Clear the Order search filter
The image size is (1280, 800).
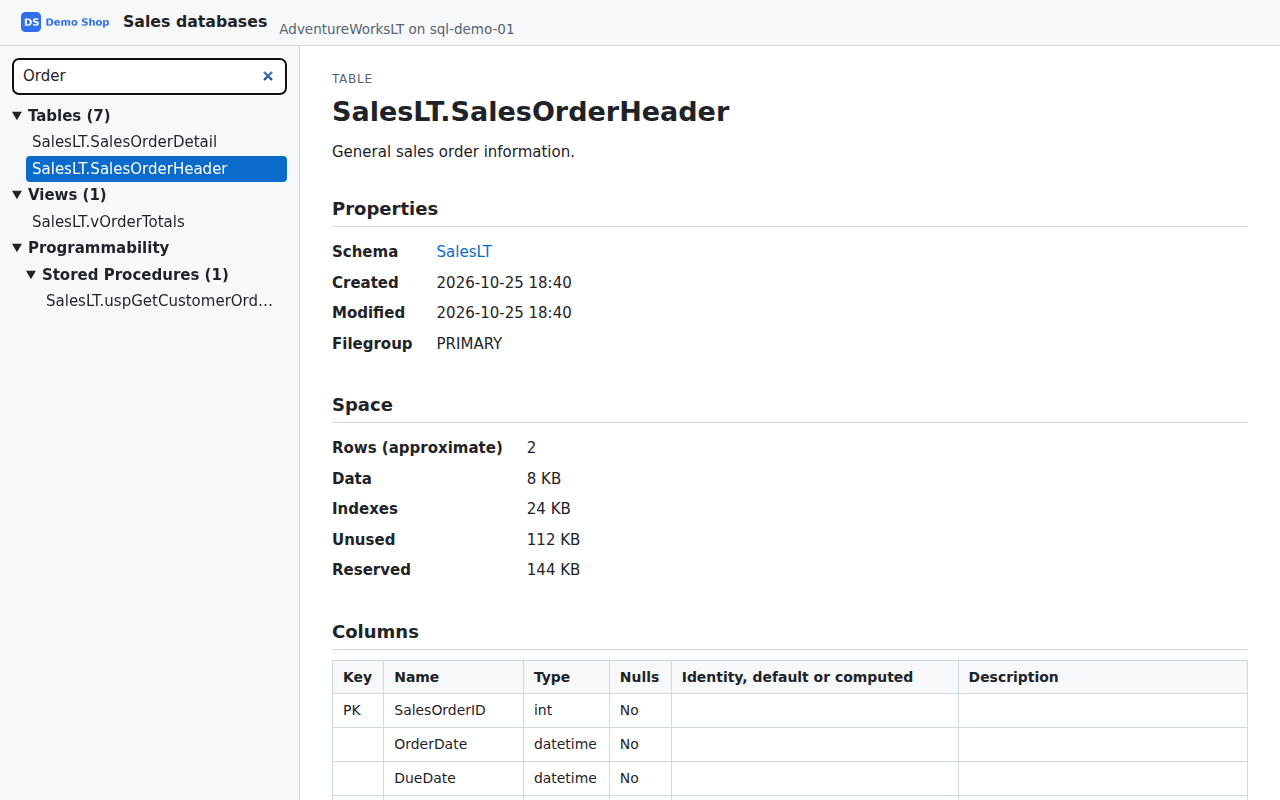268,76
